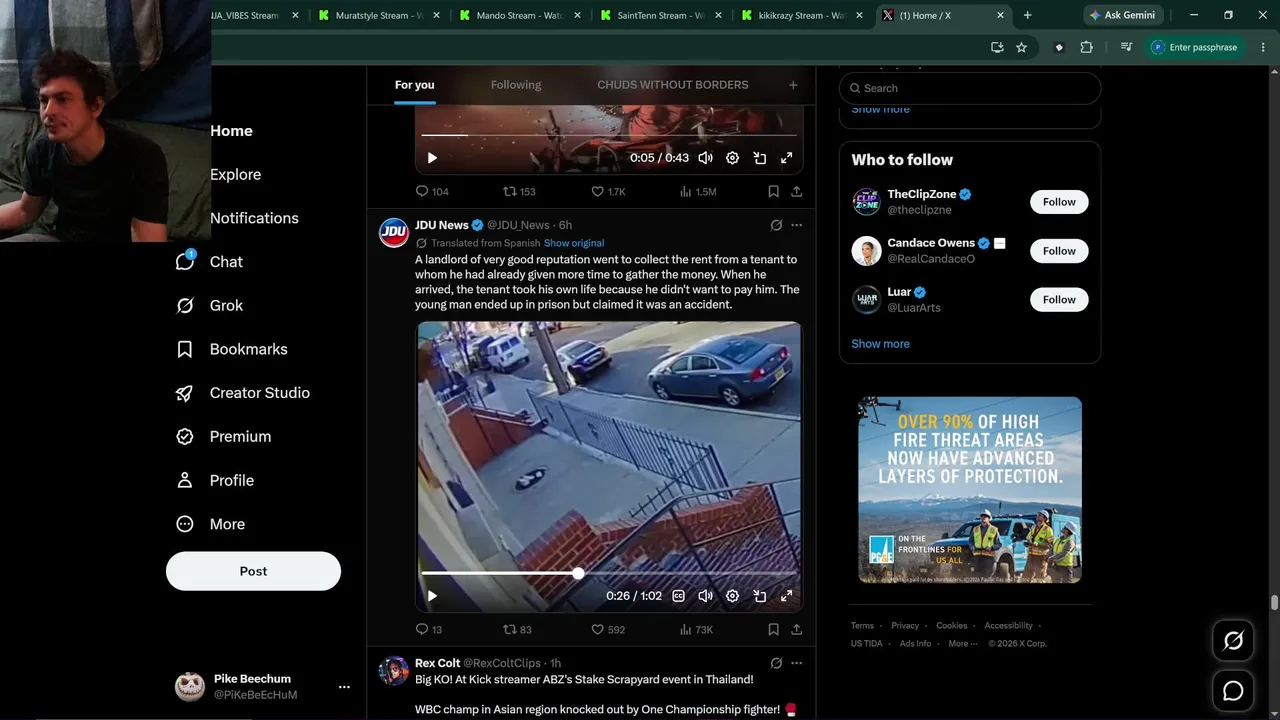Viewport: 1280px width, 720px height.
Task: Open Bookmarks in the X sidebar
Action: [x=231, y=349]
